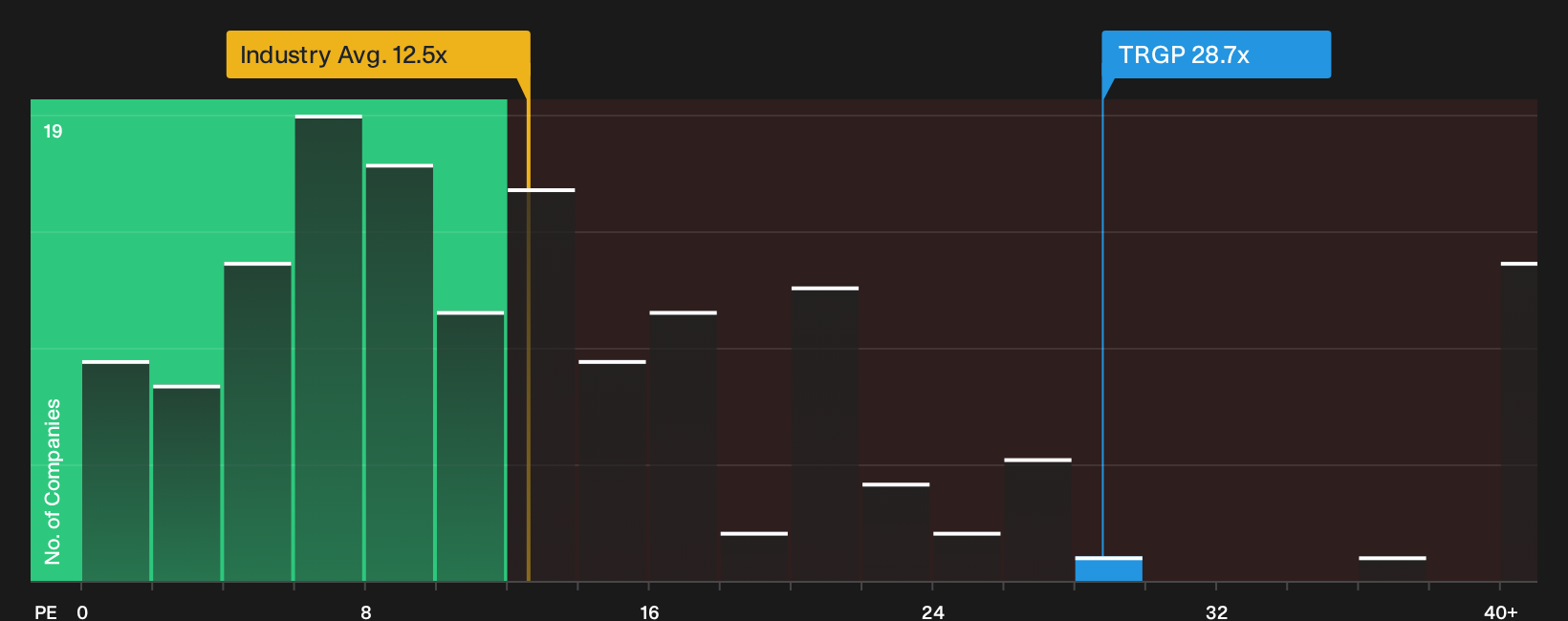Select the first bar starting at PE 0
This screenshot has height=621, width=1568.
pyautogui.click(x=116, y=471)
